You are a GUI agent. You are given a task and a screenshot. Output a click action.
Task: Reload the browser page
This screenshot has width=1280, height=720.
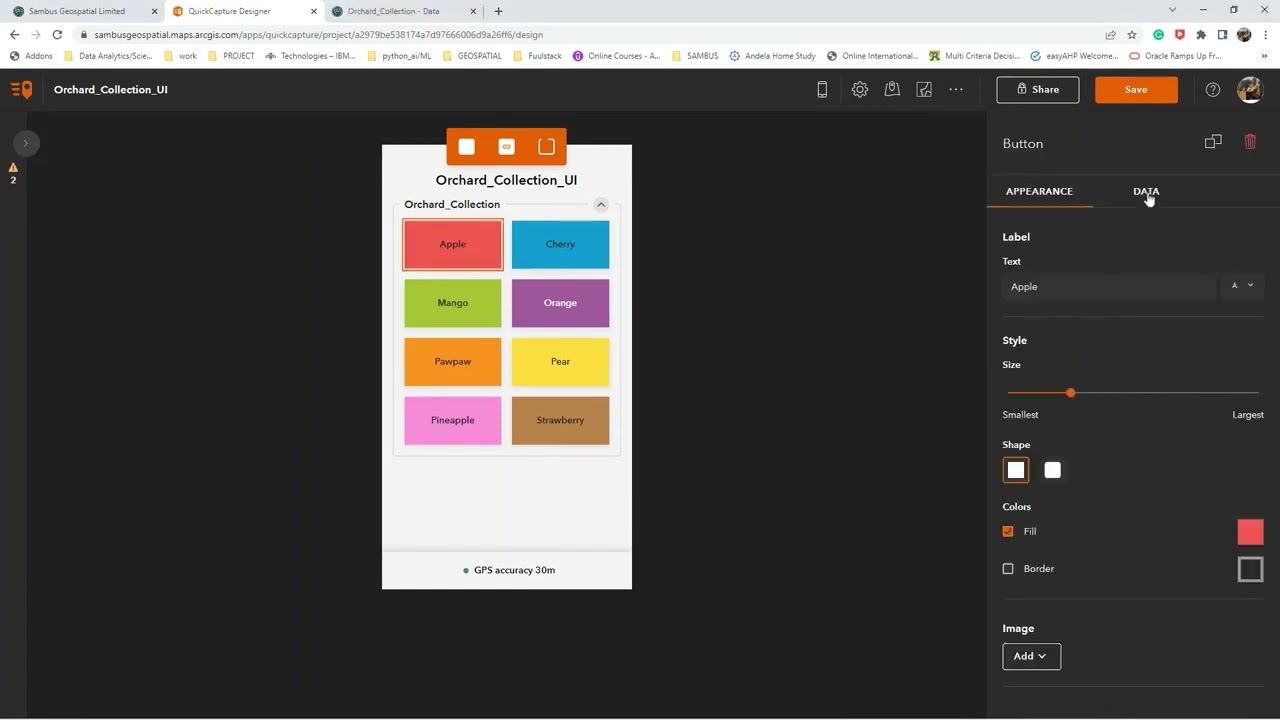(57, 34)
